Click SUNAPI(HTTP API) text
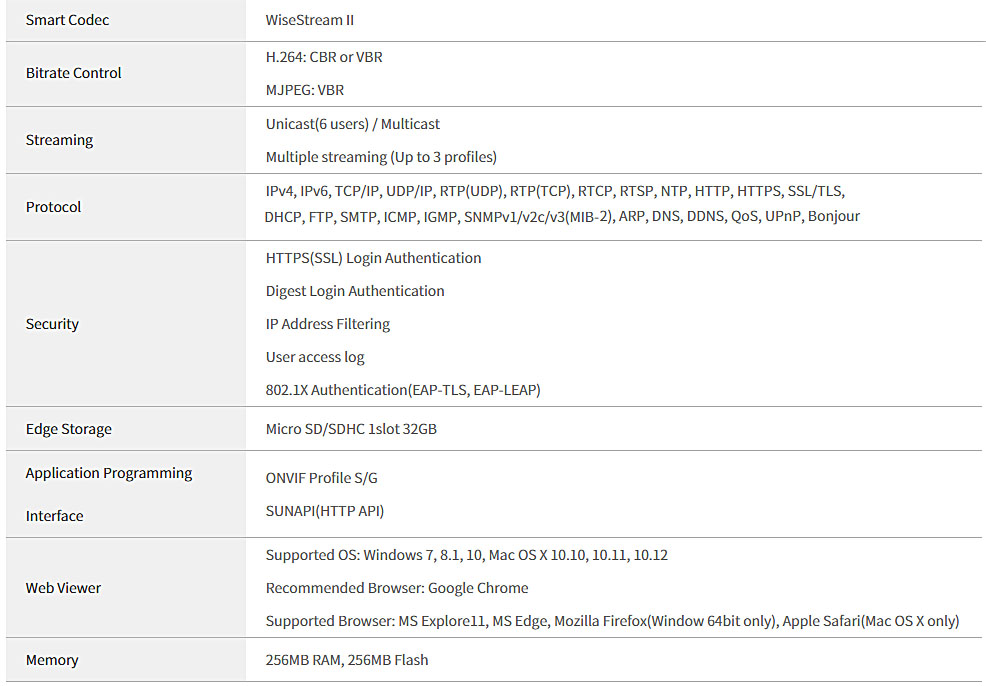The width and height of the screenshot is (986, 686). click(324, 511)
